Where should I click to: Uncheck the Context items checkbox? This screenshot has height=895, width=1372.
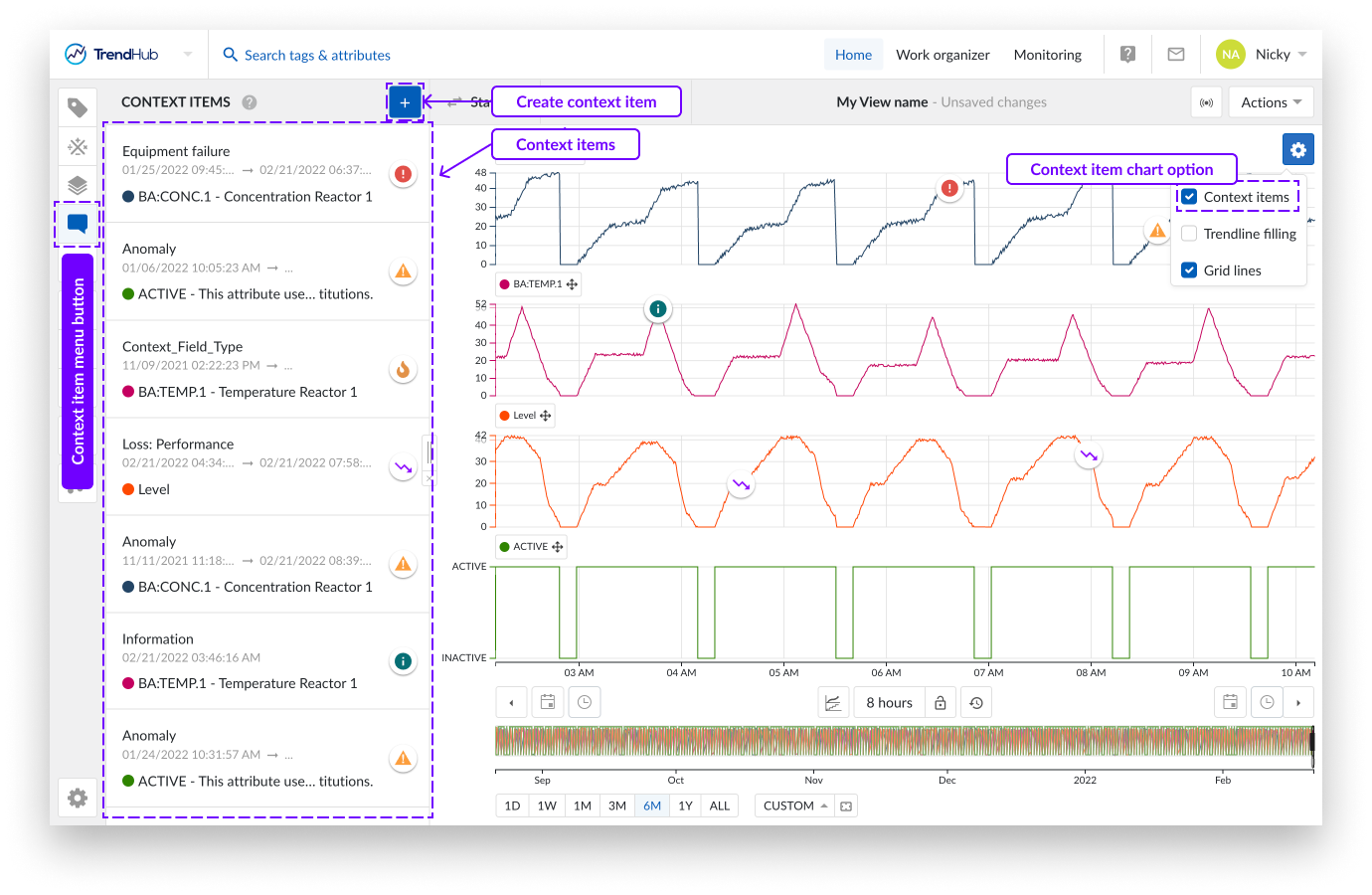coord(1189,197)
